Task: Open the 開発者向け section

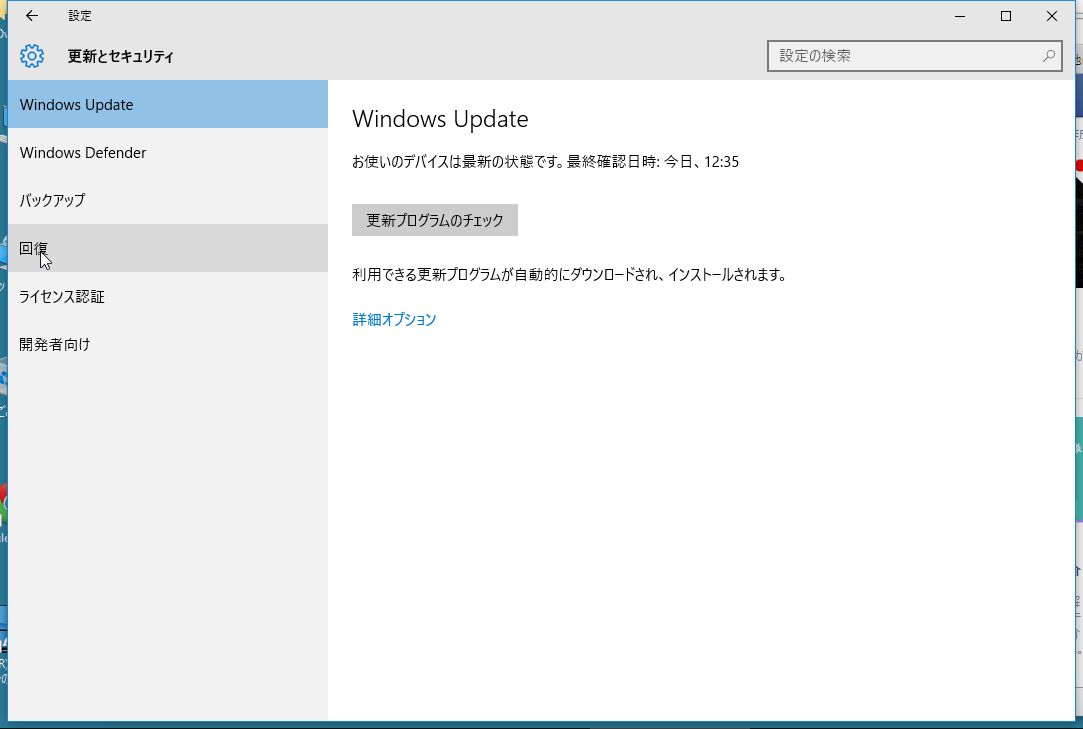Action: pyautogui.click(x=168, y=344)
